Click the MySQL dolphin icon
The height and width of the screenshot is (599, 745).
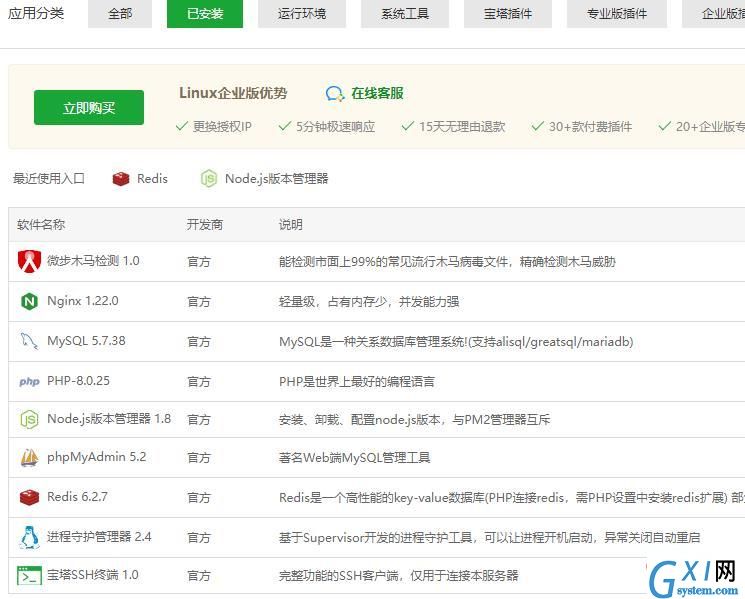[29, 341]
